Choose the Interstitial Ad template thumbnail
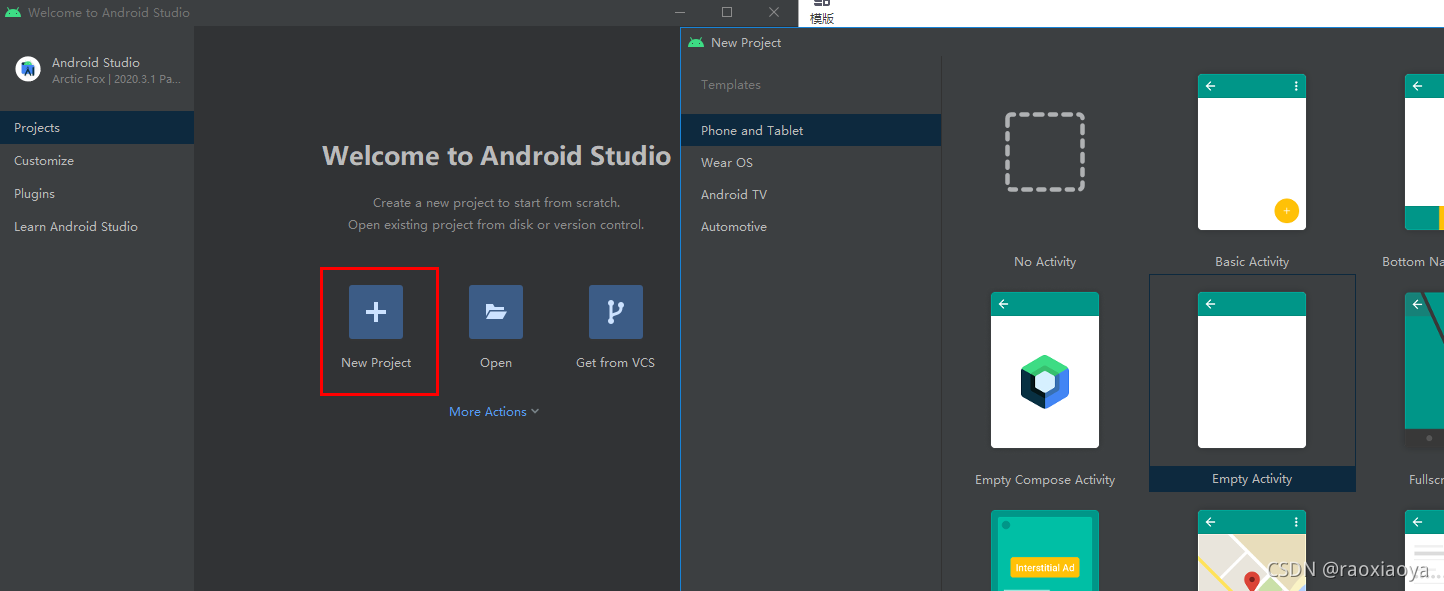The height and width of the screenshot is (591, 1444). (x=1045, y=550)
